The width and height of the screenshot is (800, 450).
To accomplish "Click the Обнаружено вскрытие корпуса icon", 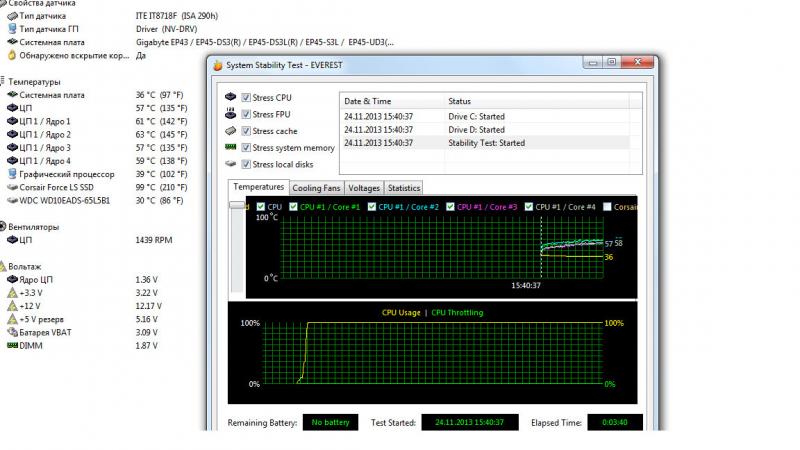I will (x=12, y=55).
